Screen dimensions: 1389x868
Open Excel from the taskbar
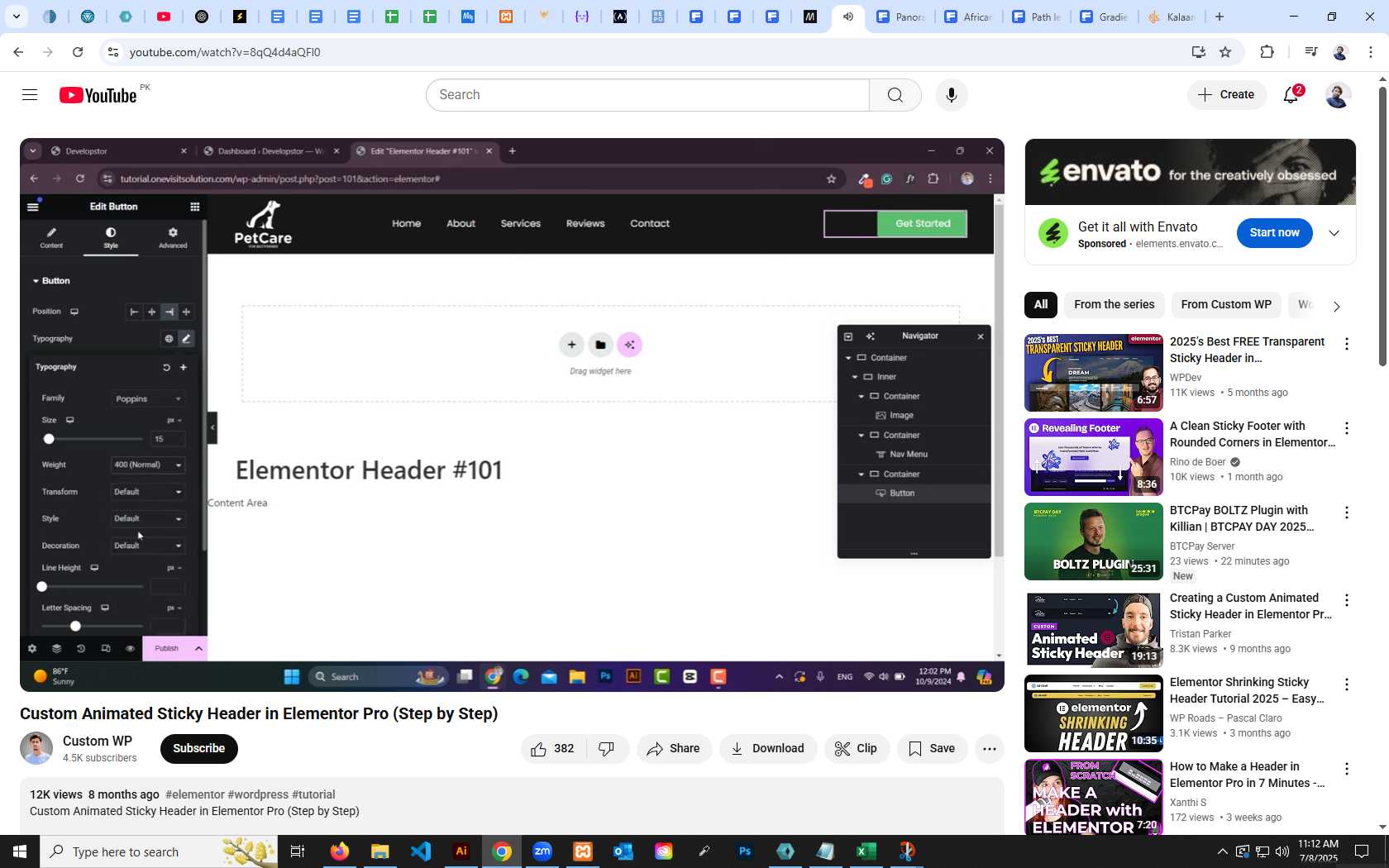coord(866,851)
